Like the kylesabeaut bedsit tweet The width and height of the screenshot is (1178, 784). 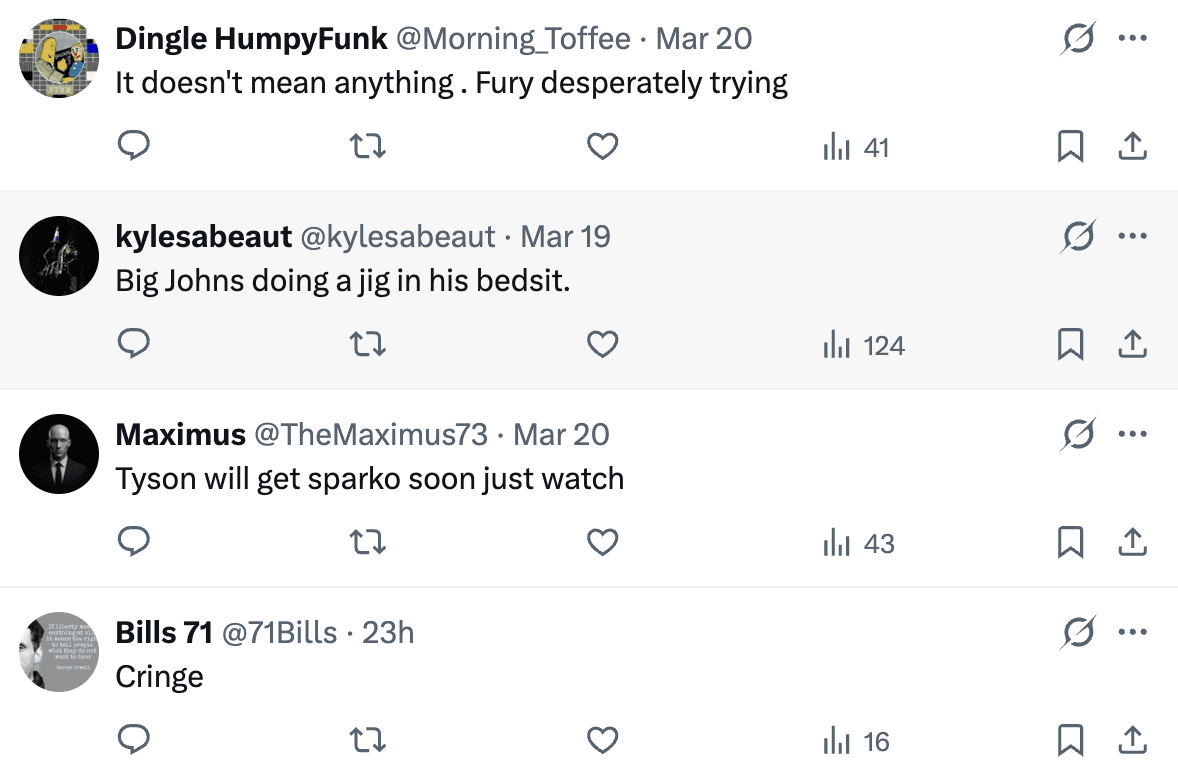602,346
